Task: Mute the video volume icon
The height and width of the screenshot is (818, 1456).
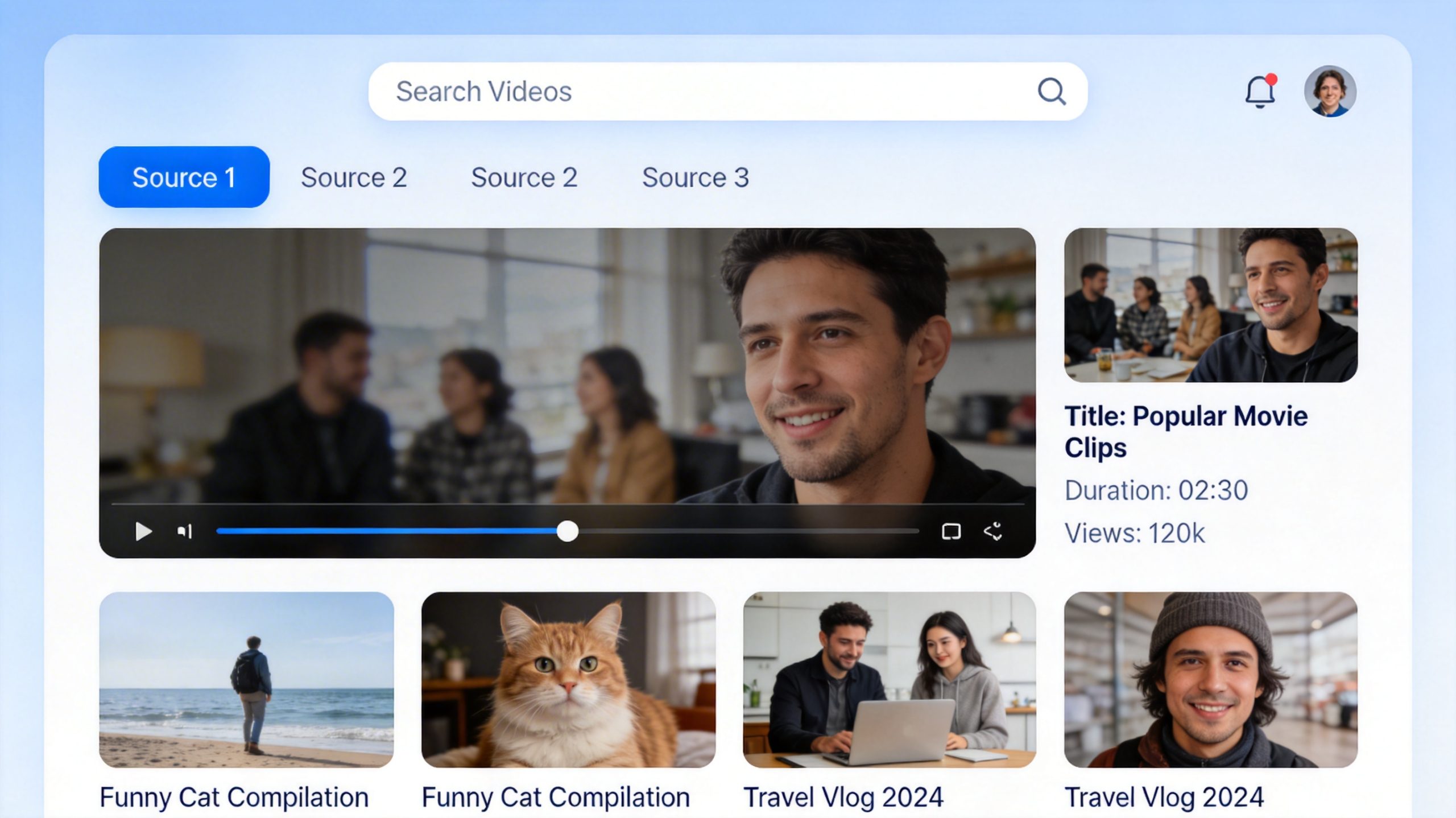Action: 184,531
